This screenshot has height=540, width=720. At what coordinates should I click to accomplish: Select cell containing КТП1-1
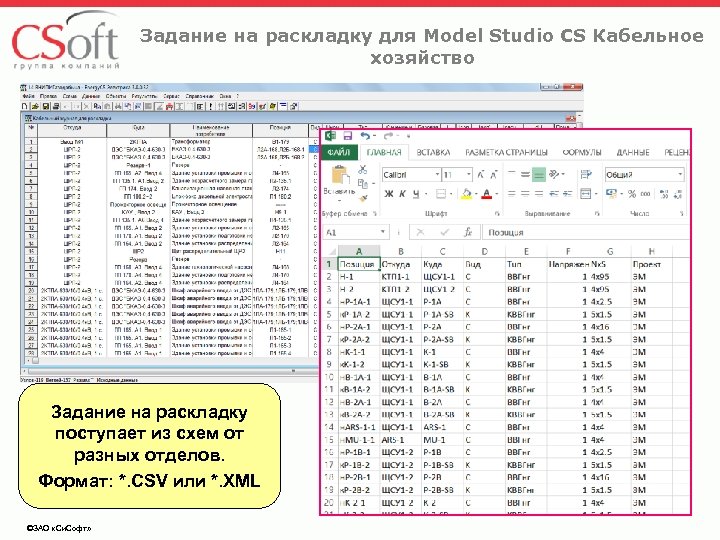(x=400, y=277)
